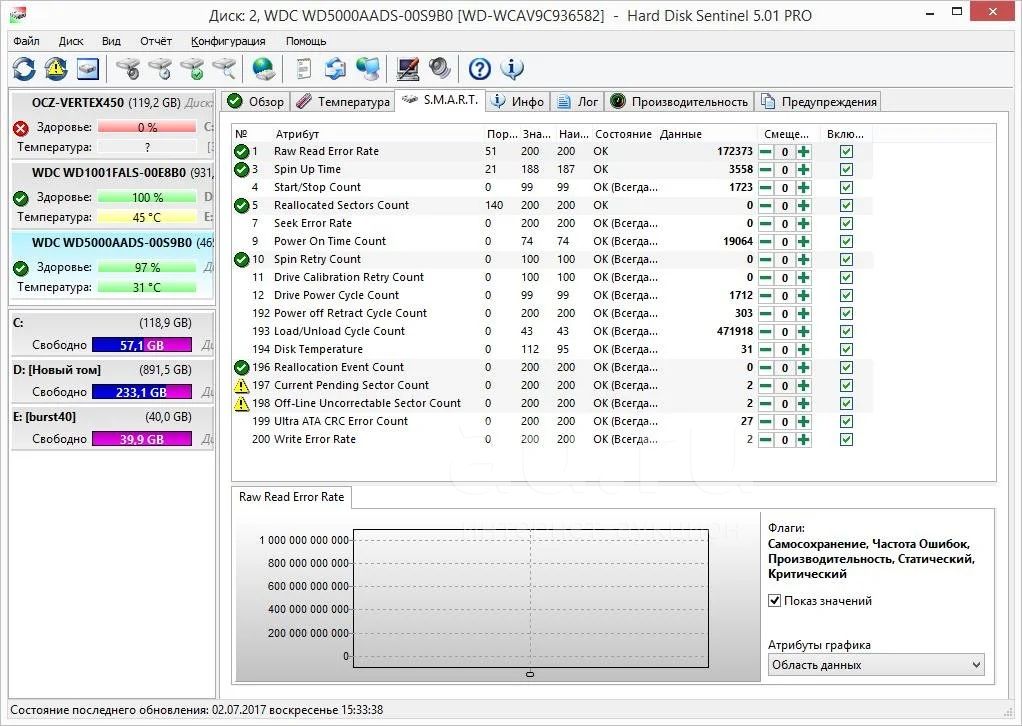This screenshot has height=726, width=1022.
Task: Click the minus offset button for Raw Read Error Rate
Action: click(x=766, y=152)
